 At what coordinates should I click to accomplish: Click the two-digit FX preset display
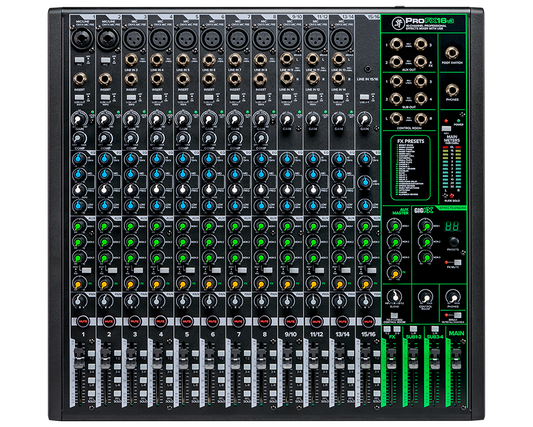[452, 226]
